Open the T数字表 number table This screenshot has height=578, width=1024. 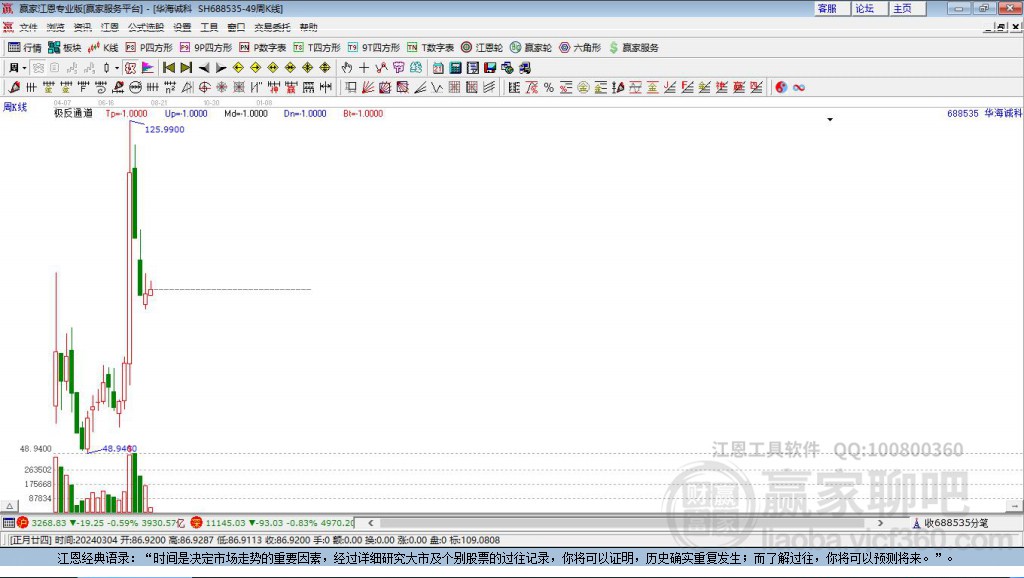click(x=430, y=48)
